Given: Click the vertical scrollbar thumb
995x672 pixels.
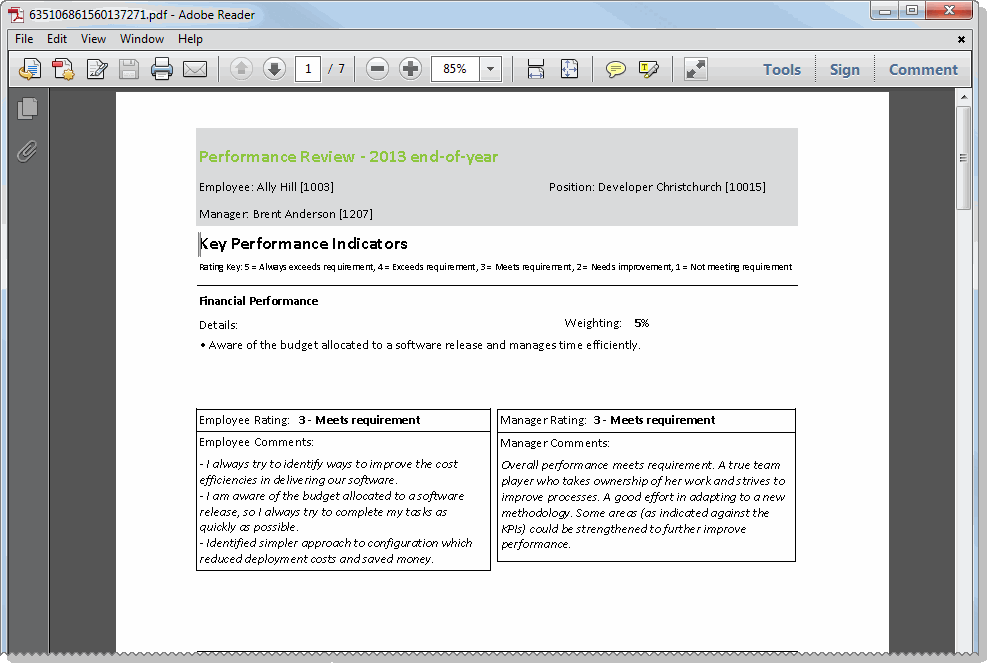Looking at the screenshot, I should tap(963, 157).
